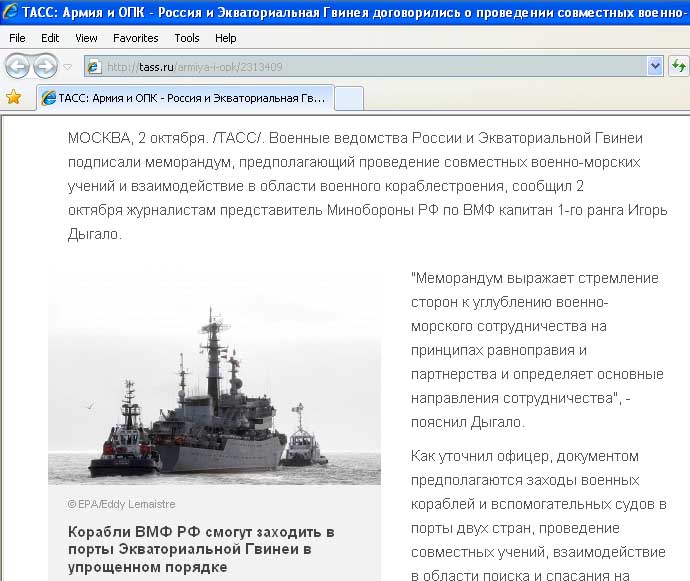This screenshot has width=690, height=581.
Task: Open the Favorites menu
Action: coord(136,38)
